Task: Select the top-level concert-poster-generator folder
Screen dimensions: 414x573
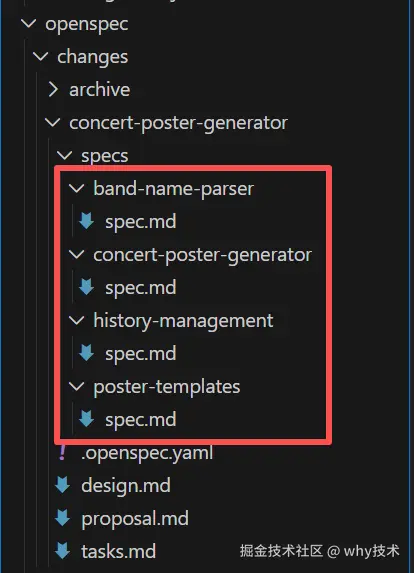Action: pos(178,123)
